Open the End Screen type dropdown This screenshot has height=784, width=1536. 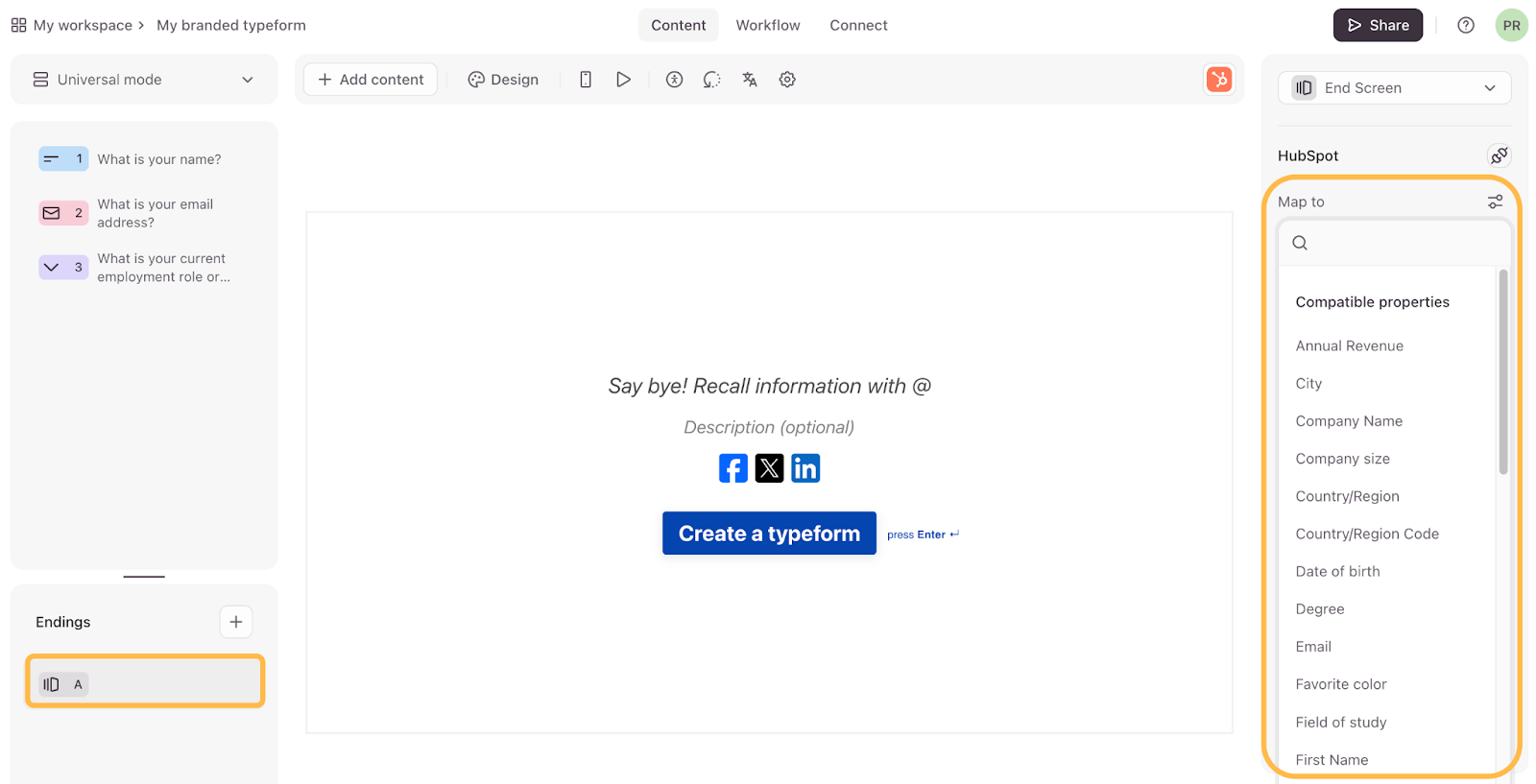click(x=1394, y=88)
